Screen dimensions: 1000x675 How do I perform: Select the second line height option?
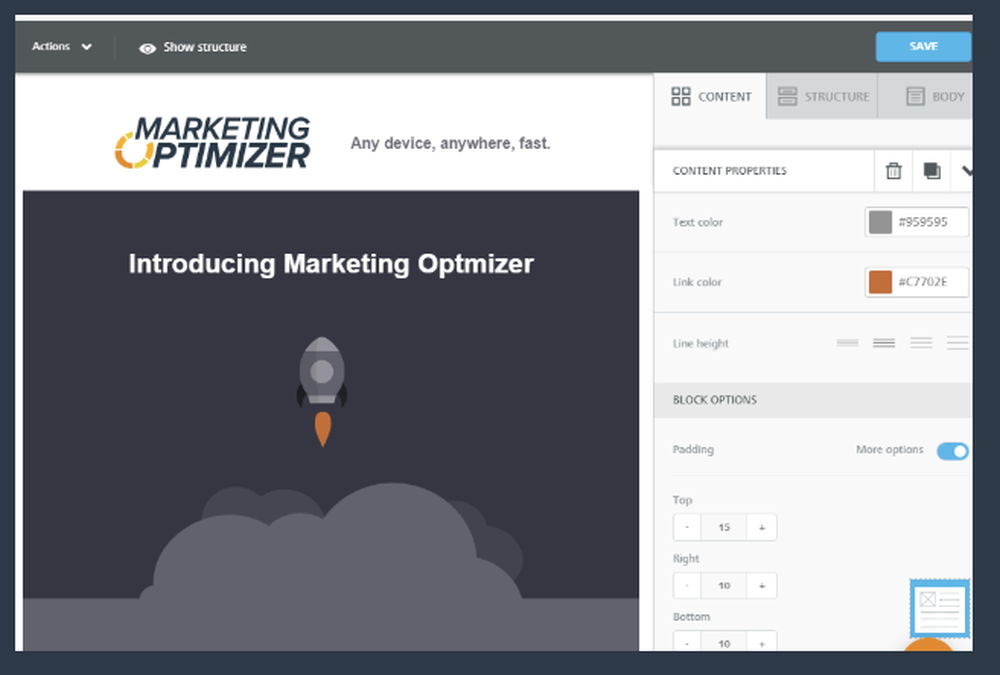(884, 343)
